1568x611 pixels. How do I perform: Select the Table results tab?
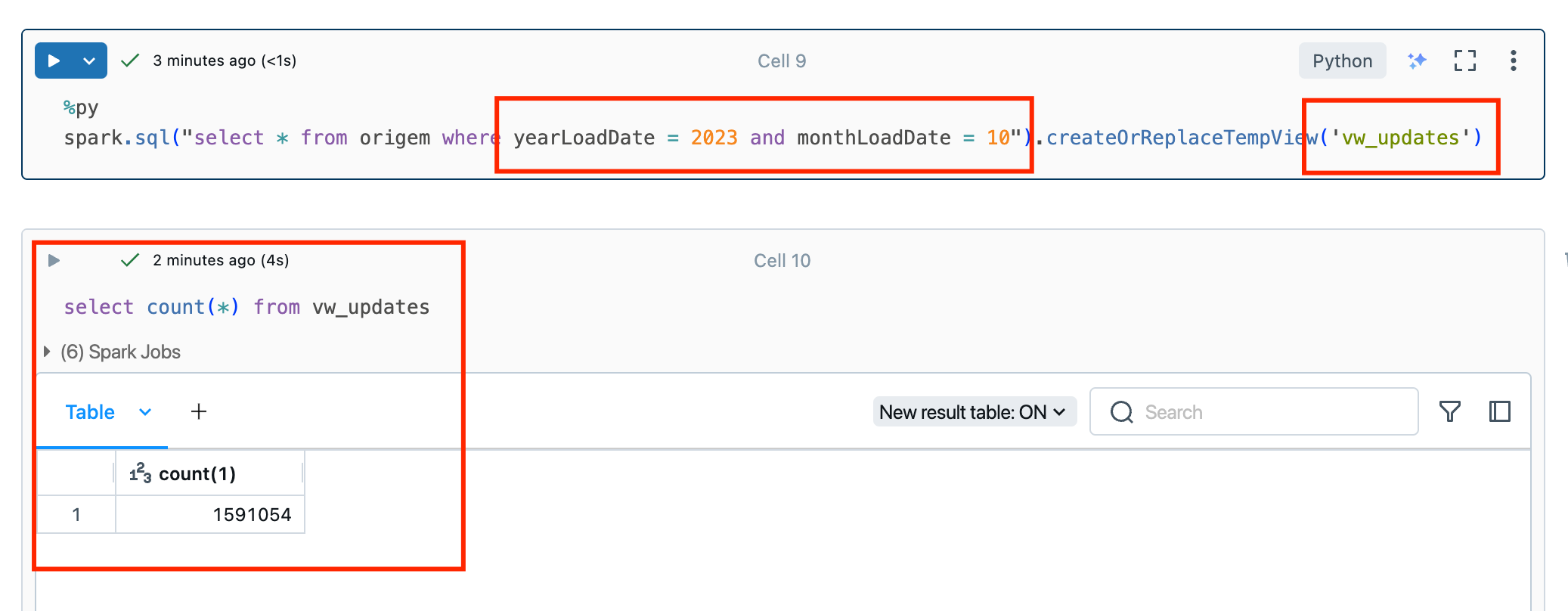pos(90,412)
